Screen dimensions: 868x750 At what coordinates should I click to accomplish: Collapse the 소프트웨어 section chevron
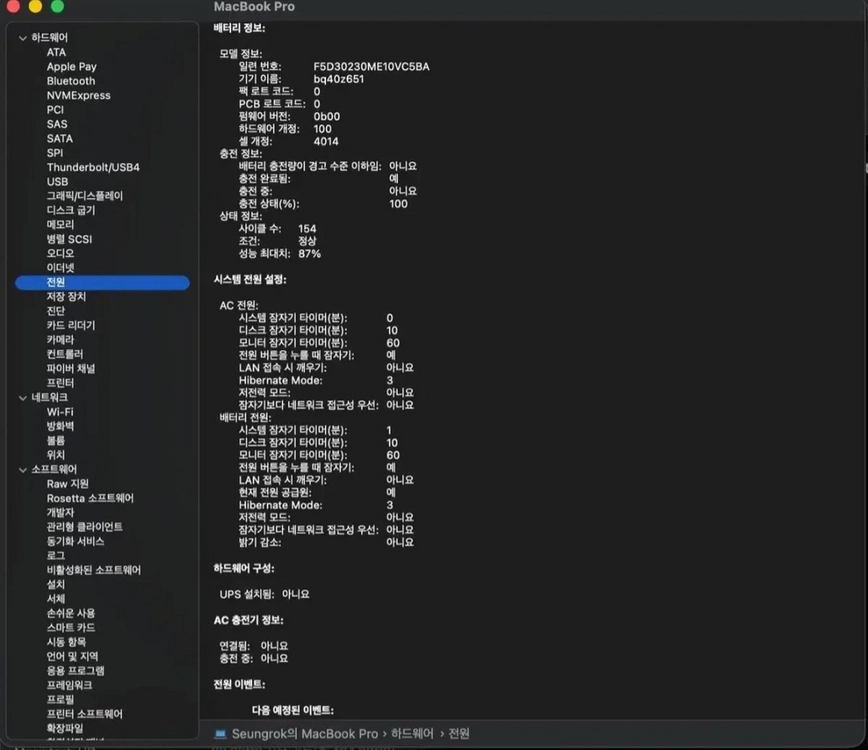(x=23, y=470)
